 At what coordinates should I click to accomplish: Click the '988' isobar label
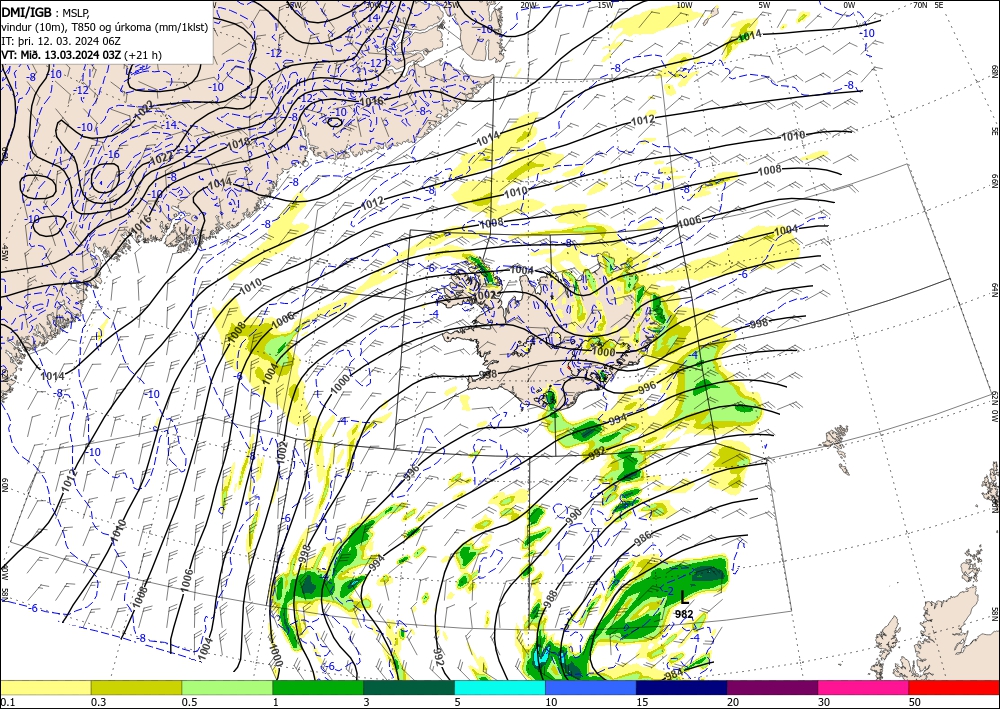point(551,599)
